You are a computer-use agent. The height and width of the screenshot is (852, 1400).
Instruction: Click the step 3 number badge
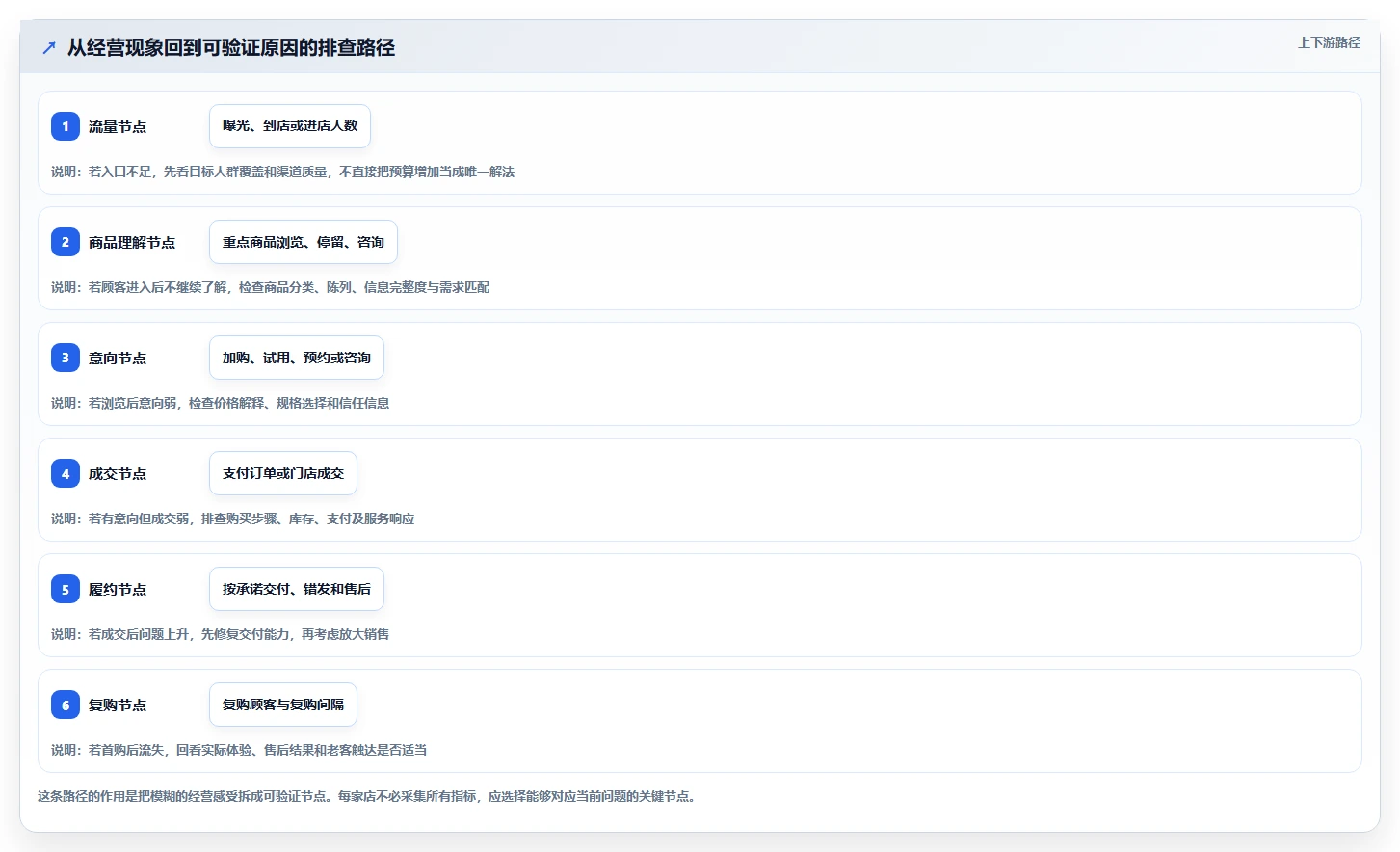pyautogui.click(x=66, y=358)
